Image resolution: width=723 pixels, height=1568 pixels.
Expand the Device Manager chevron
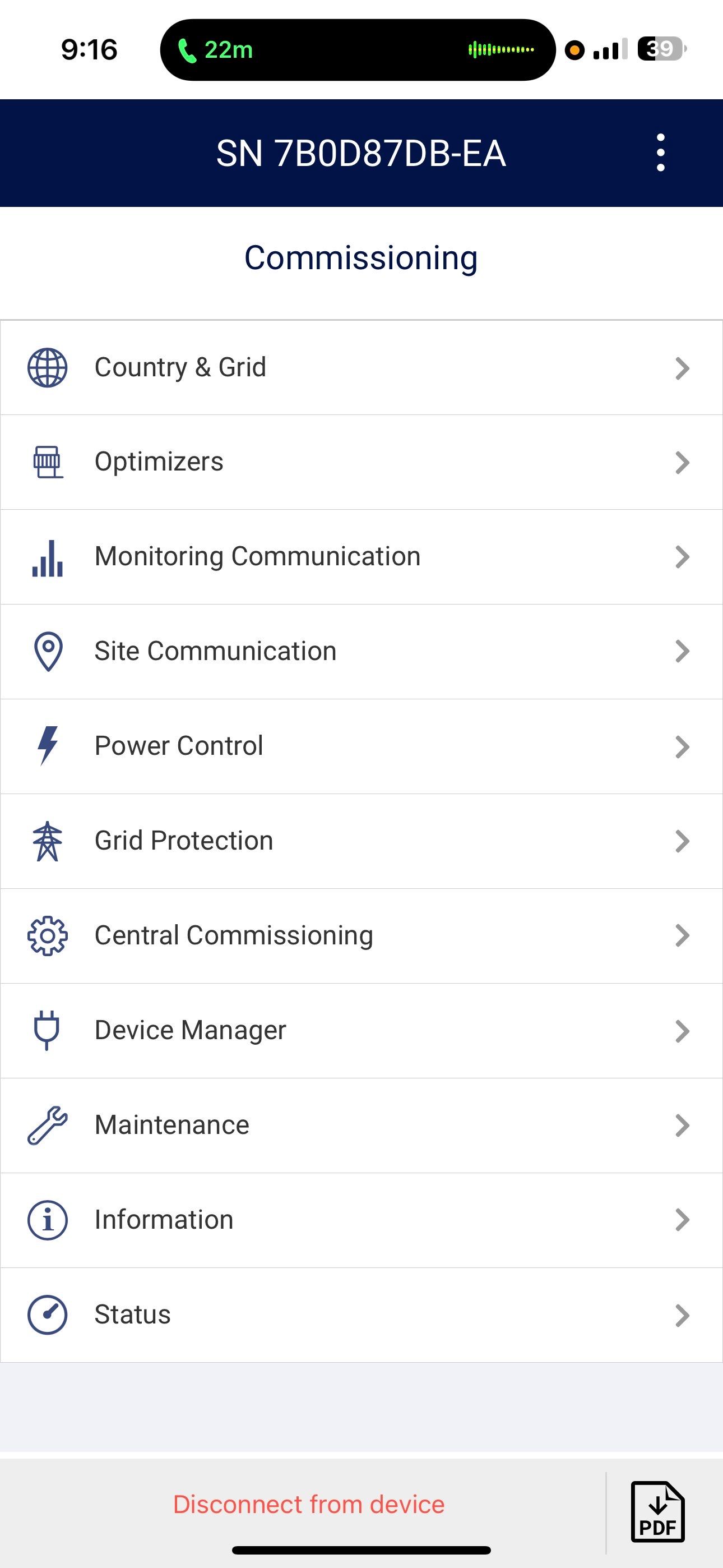(x=682, y=1031)
